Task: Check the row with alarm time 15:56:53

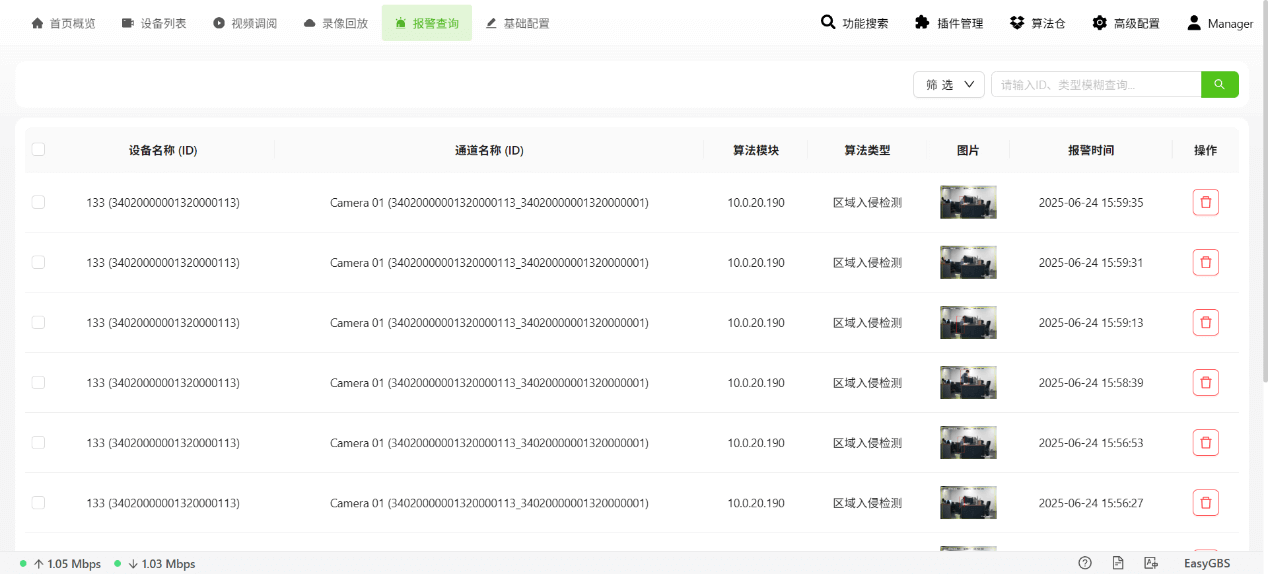Action: click(38, 442)
